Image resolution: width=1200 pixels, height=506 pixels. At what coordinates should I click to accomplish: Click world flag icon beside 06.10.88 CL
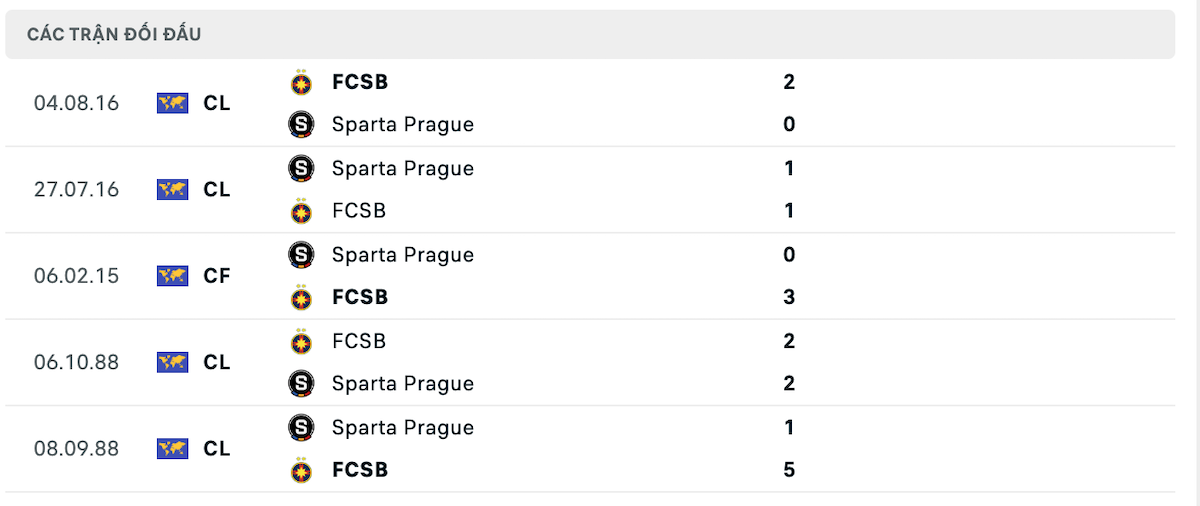click(173, 362)
